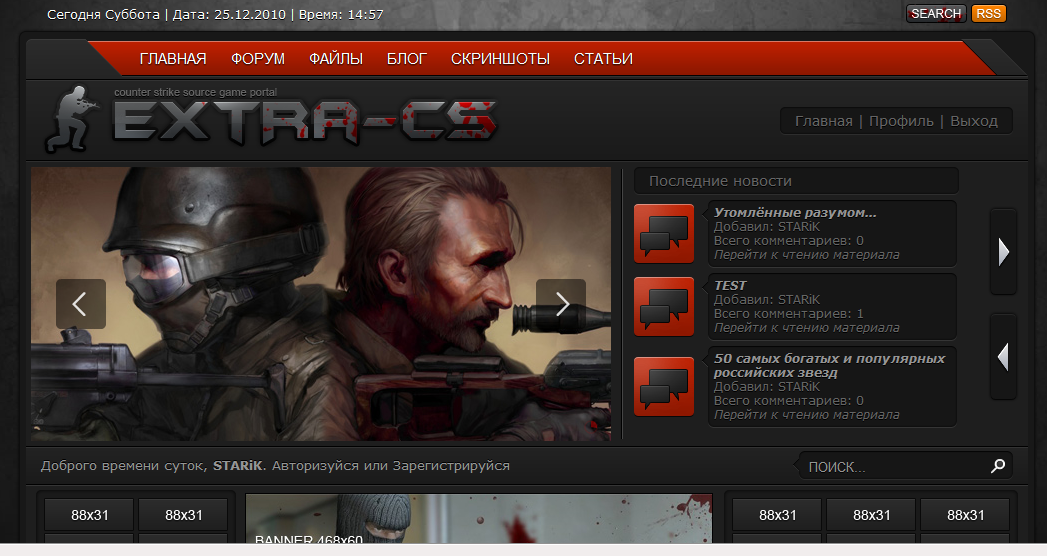Click the counter strike source game portal tagline
This screenshot has width=1047, height=556.
[x=195, y=92]
